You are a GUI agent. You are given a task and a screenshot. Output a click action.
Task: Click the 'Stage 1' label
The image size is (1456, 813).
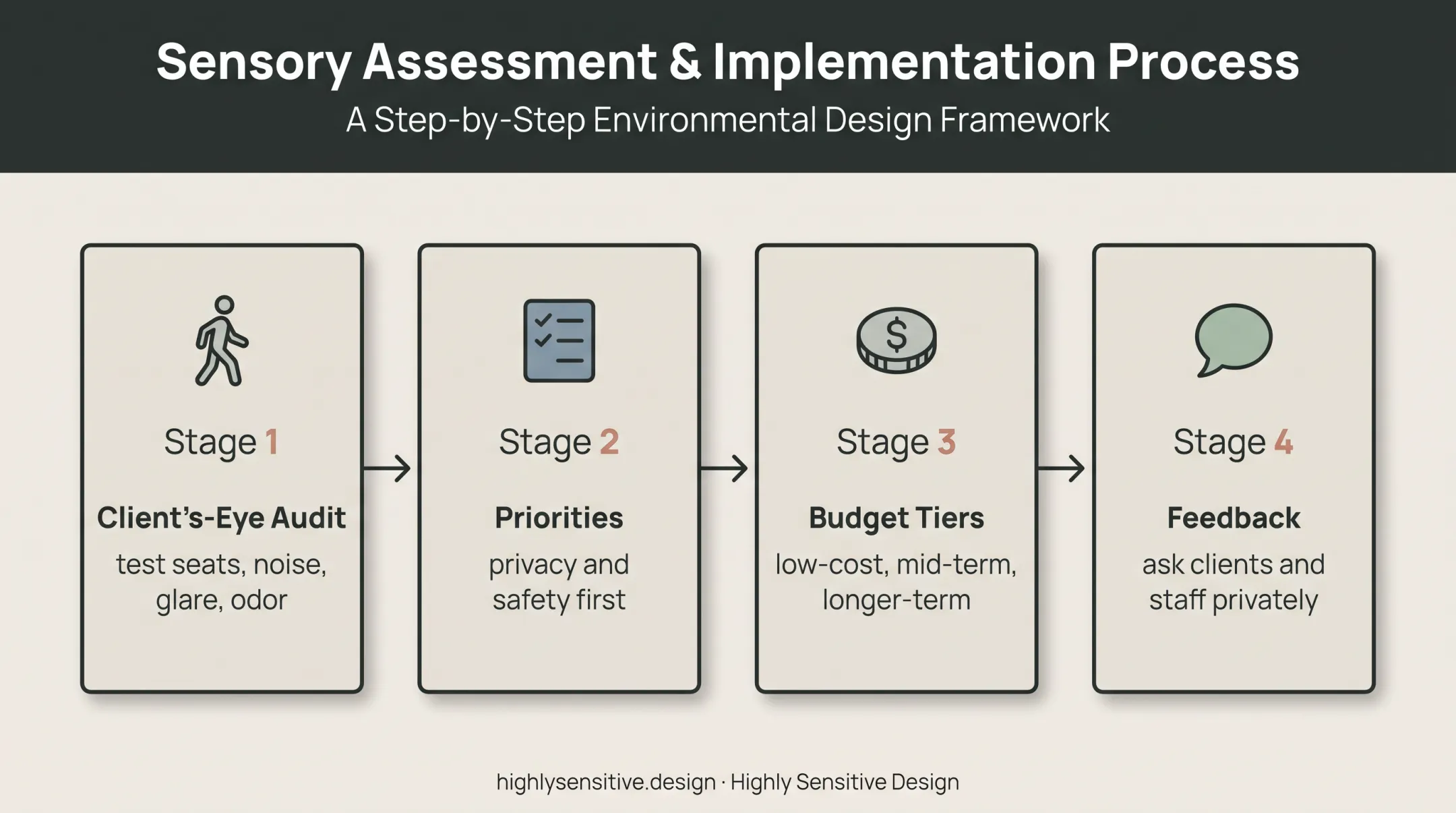point(222,443)
